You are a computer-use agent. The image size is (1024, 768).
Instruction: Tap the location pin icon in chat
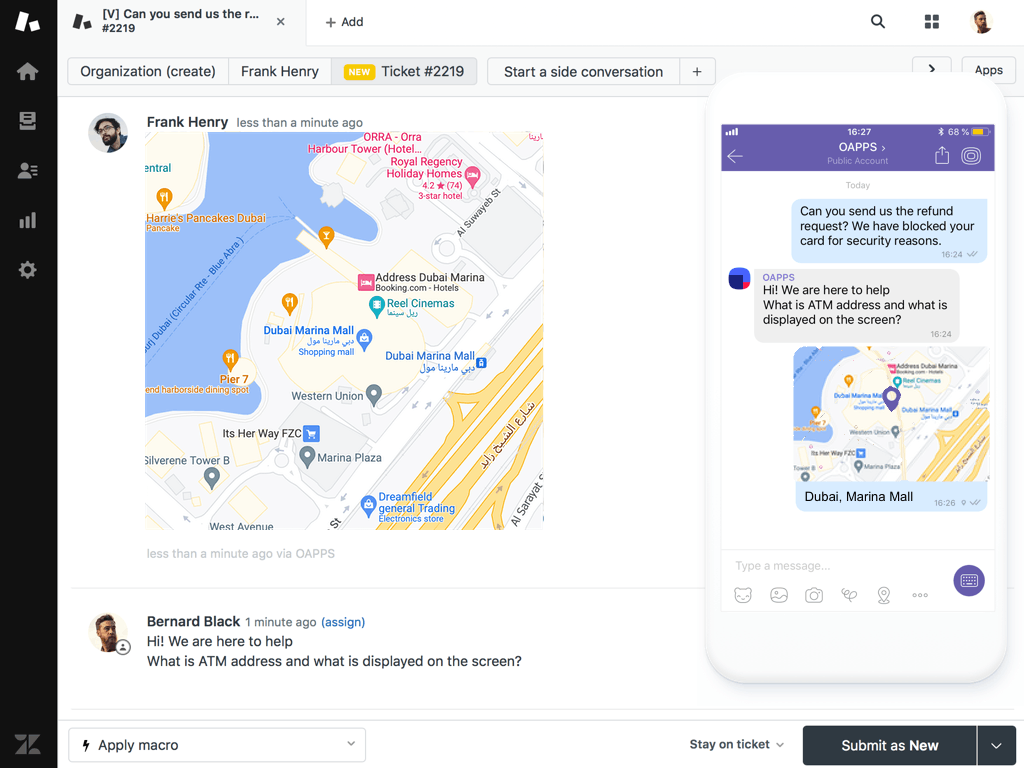click(884, 595)
